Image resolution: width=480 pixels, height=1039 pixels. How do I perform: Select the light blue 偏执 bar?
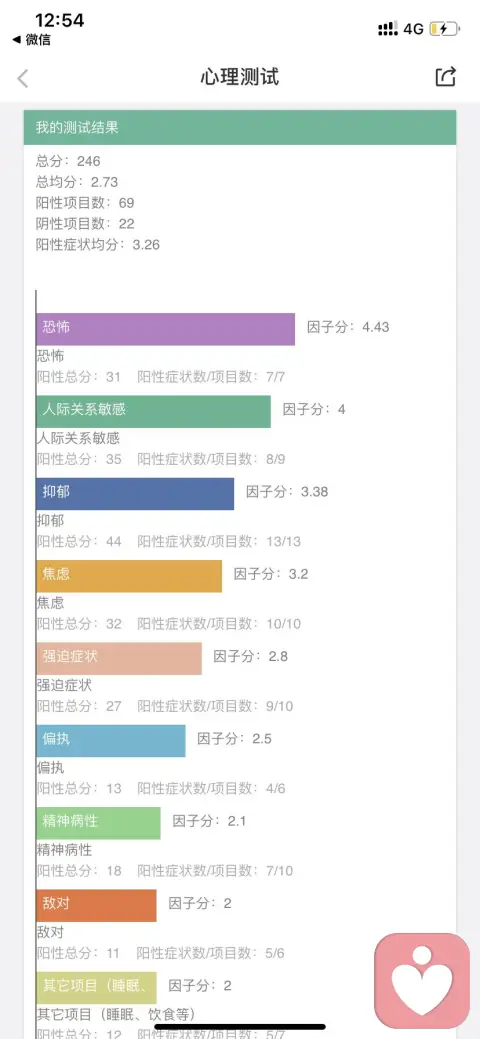(x=111, y=741)
